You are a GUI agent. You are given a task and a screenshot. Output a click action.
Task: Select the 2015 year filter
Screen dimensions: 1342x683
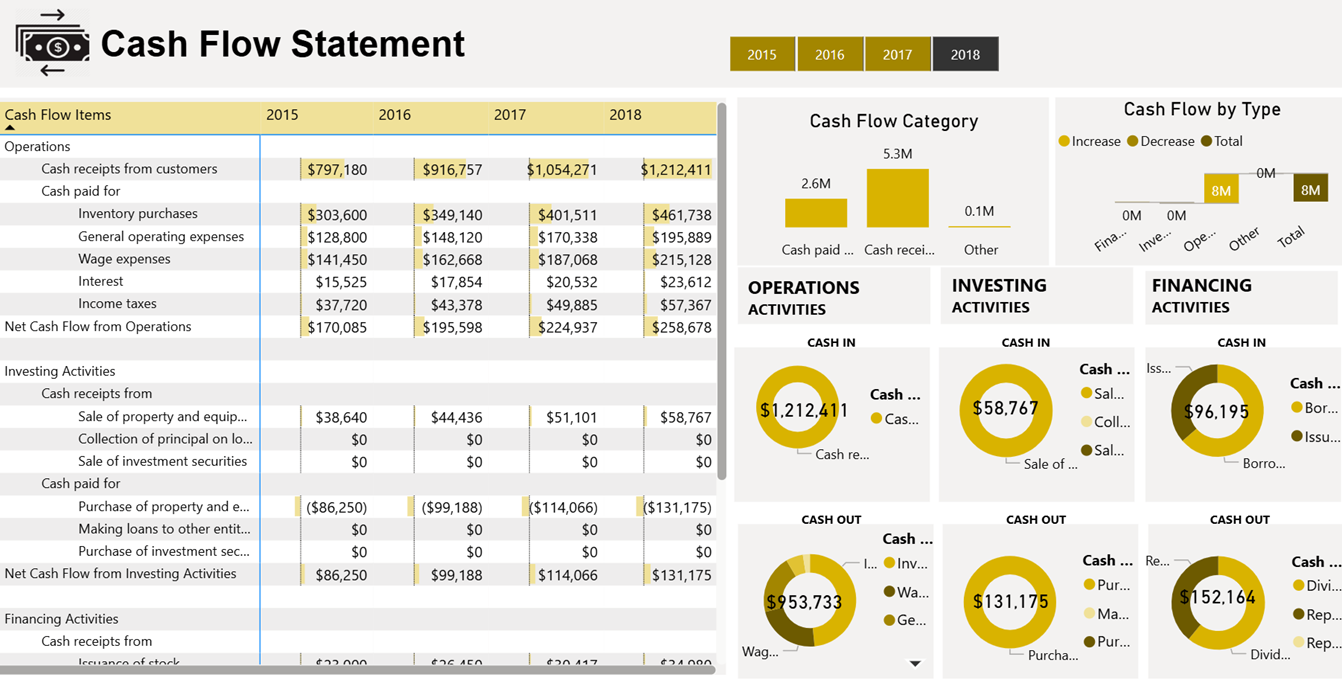(762, 54)
